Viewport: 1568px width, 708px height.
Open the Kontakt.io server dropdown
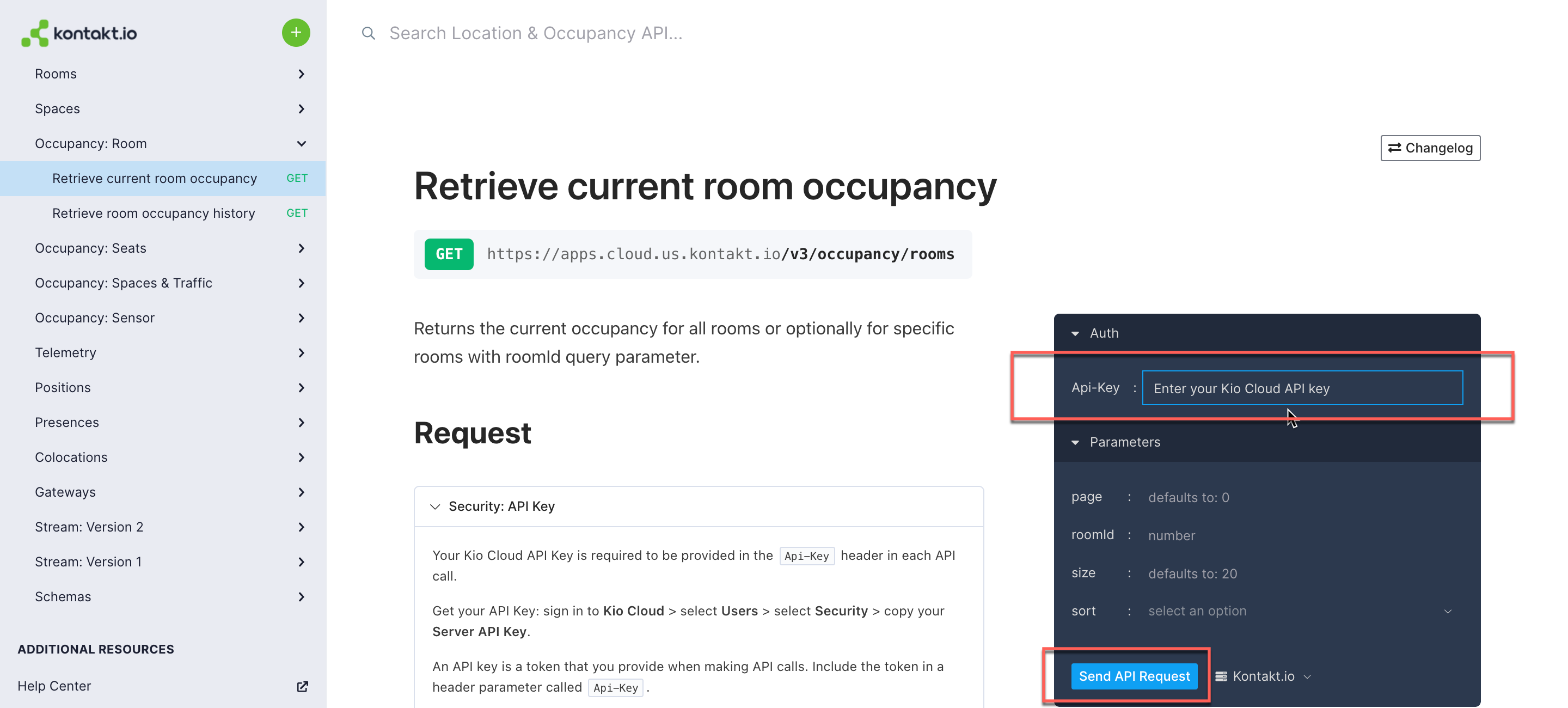coord(1264,676)
